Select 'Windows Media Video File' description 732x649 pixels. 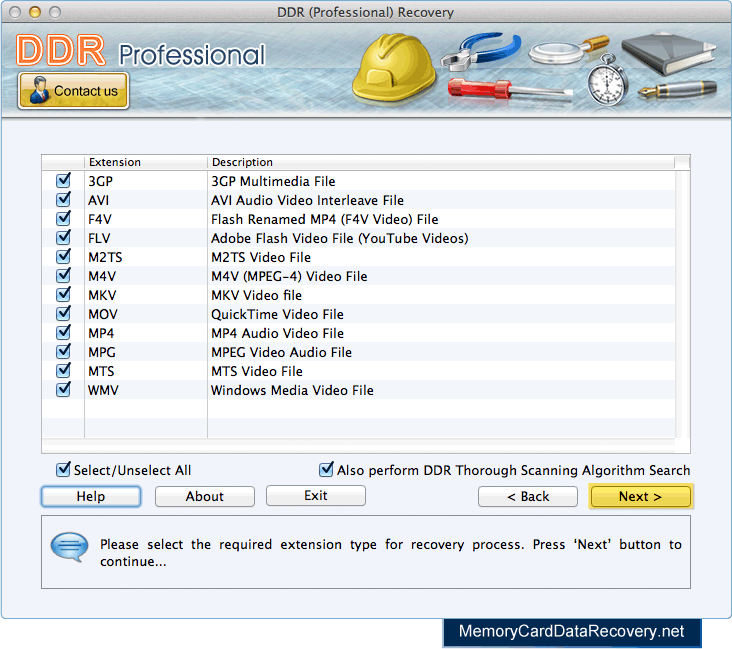[292, 390]
